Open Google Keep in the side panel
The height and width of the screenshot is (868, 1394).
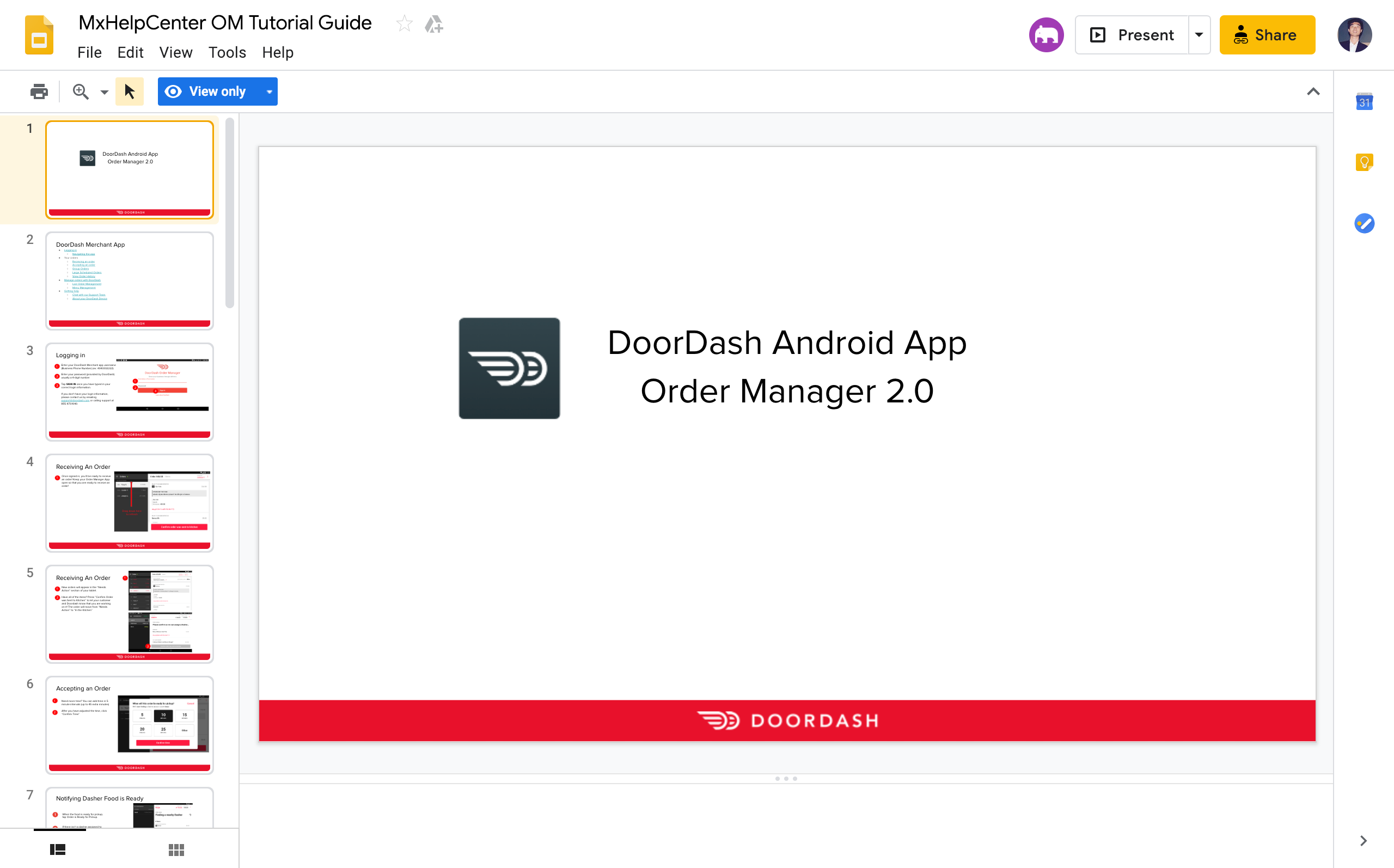click(1364, 162)
